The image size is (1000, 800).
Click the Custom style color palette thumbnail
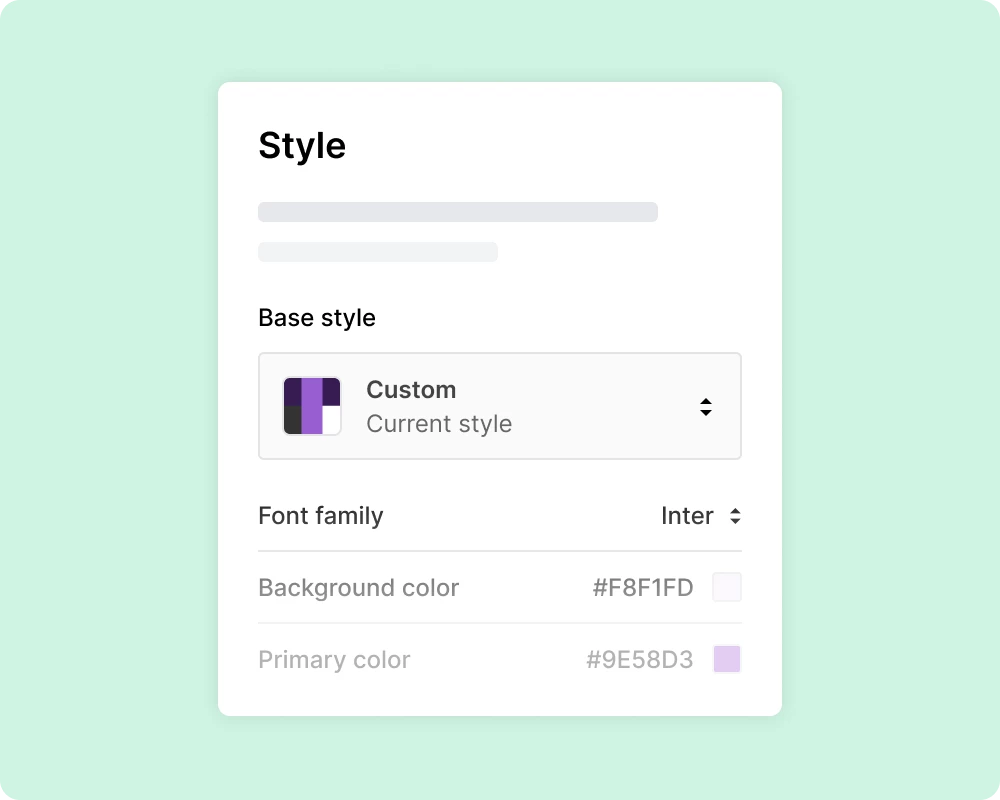coord(312,406)
